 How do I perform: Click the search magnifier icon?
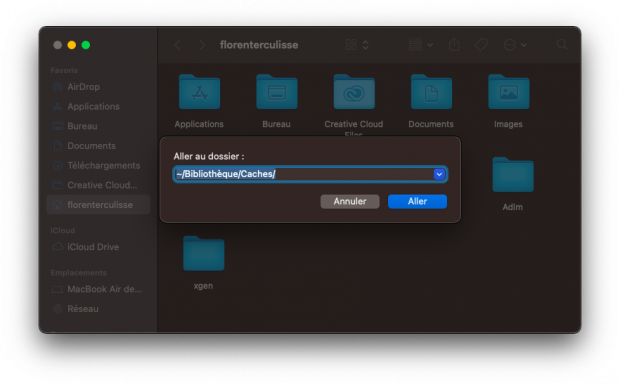(x=562, y=45)
